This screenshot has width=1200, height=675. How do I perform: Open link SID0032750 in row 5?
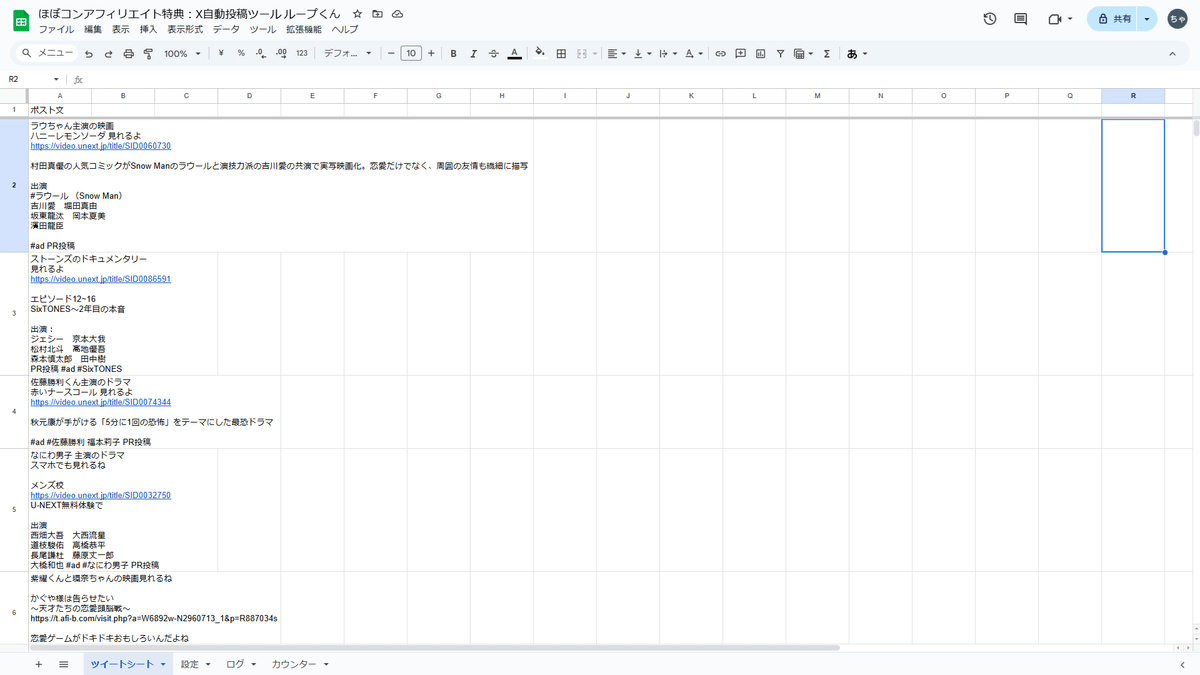click(x=100, y=495)
